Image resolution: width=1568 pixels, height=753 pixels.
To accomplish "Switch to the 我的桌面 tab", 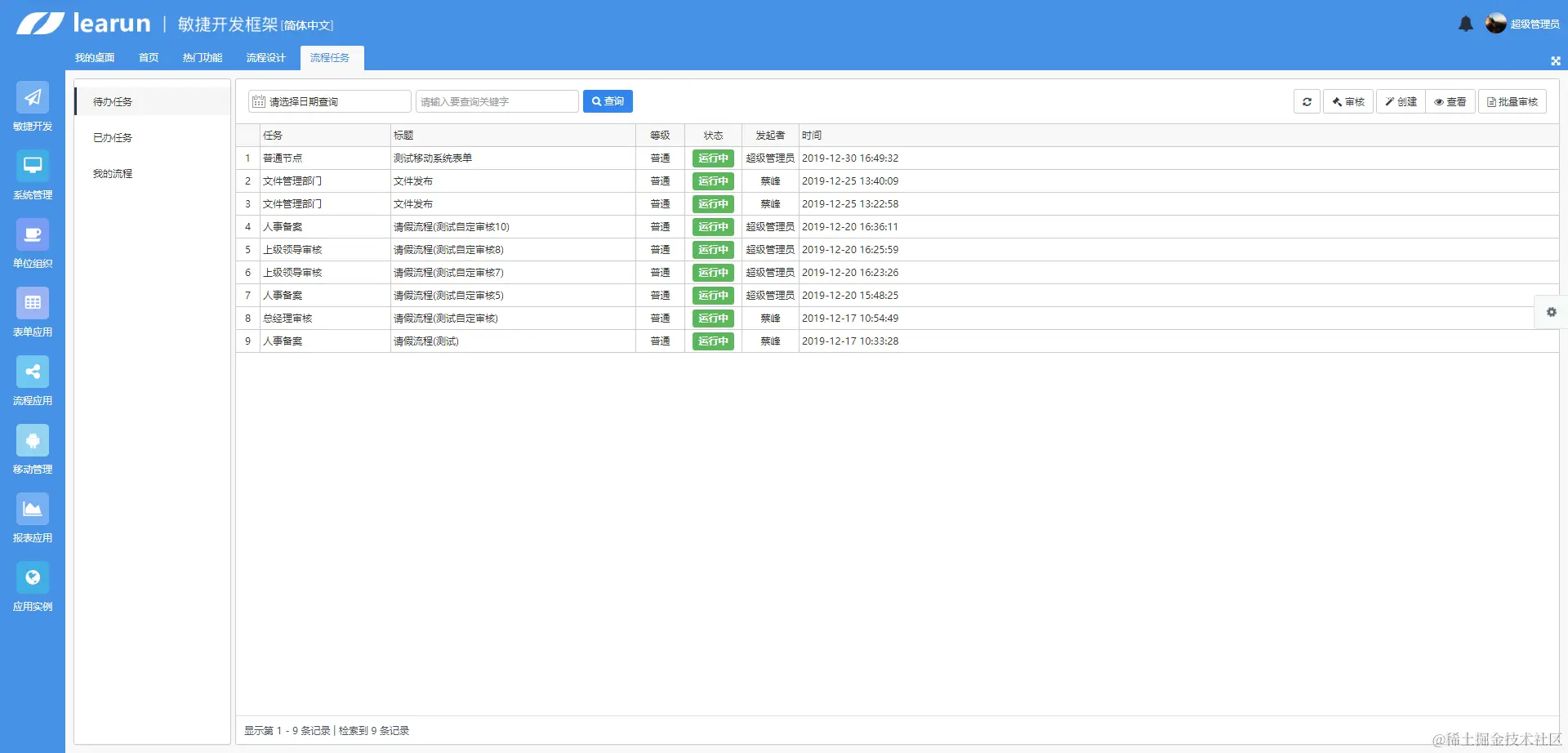I will coord(95,58).
